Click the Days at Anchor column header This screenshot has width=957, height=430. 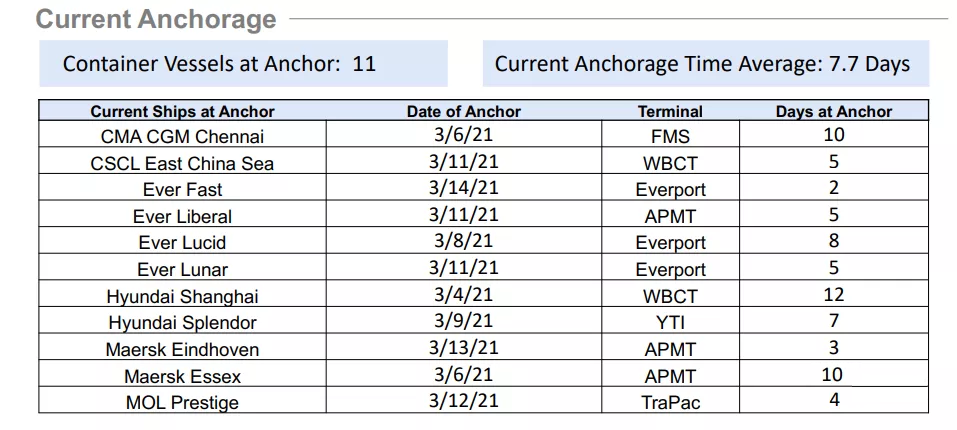834,112
